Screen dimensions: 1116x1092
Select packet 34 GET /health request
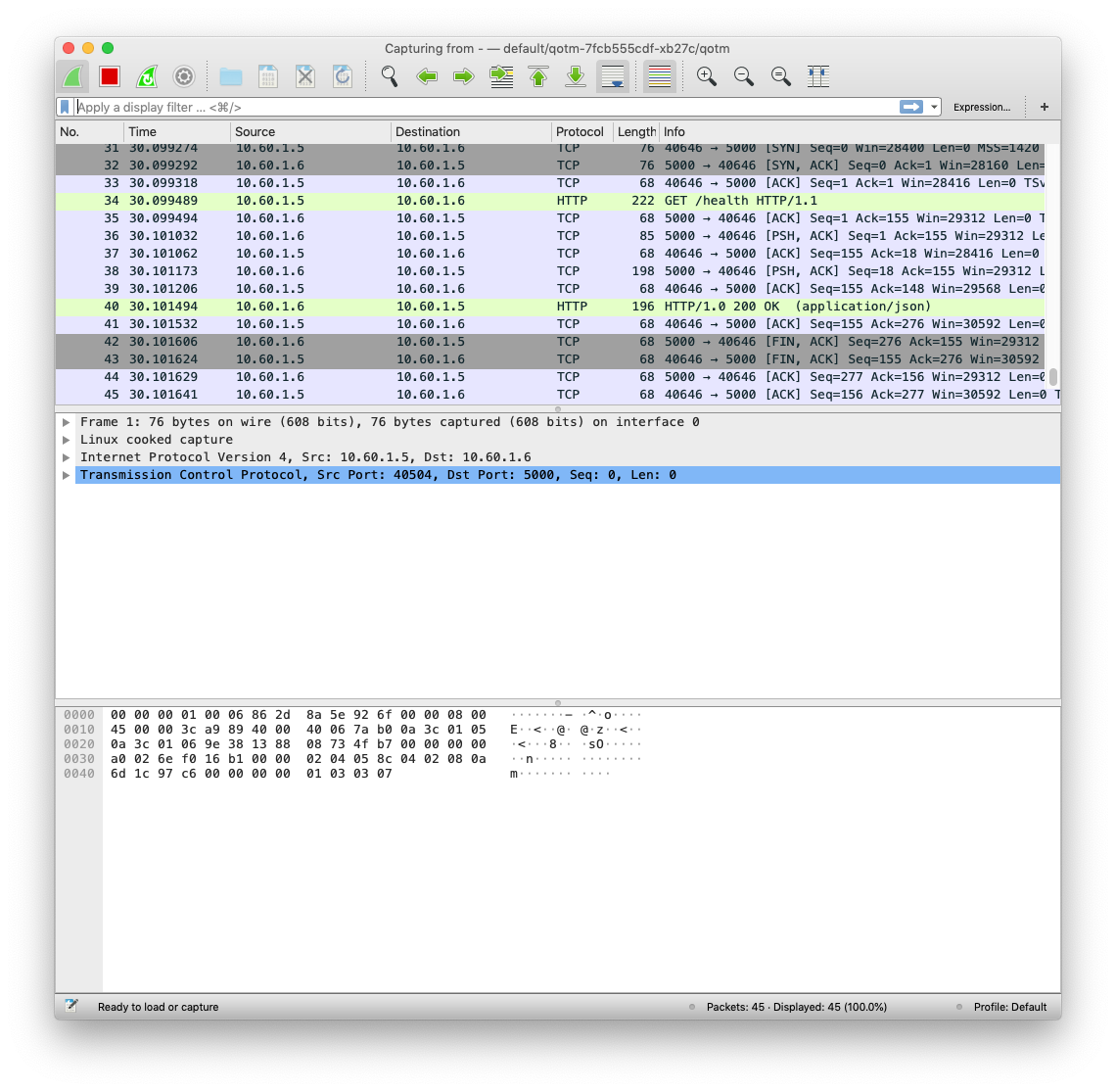click(x=550, y=201)
